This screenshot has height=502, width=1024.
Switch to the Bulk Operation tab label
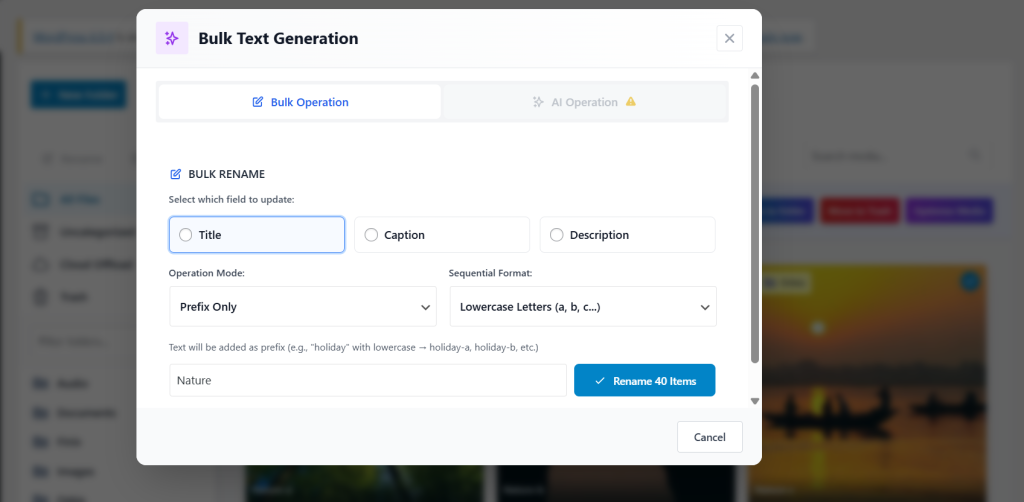309,102
